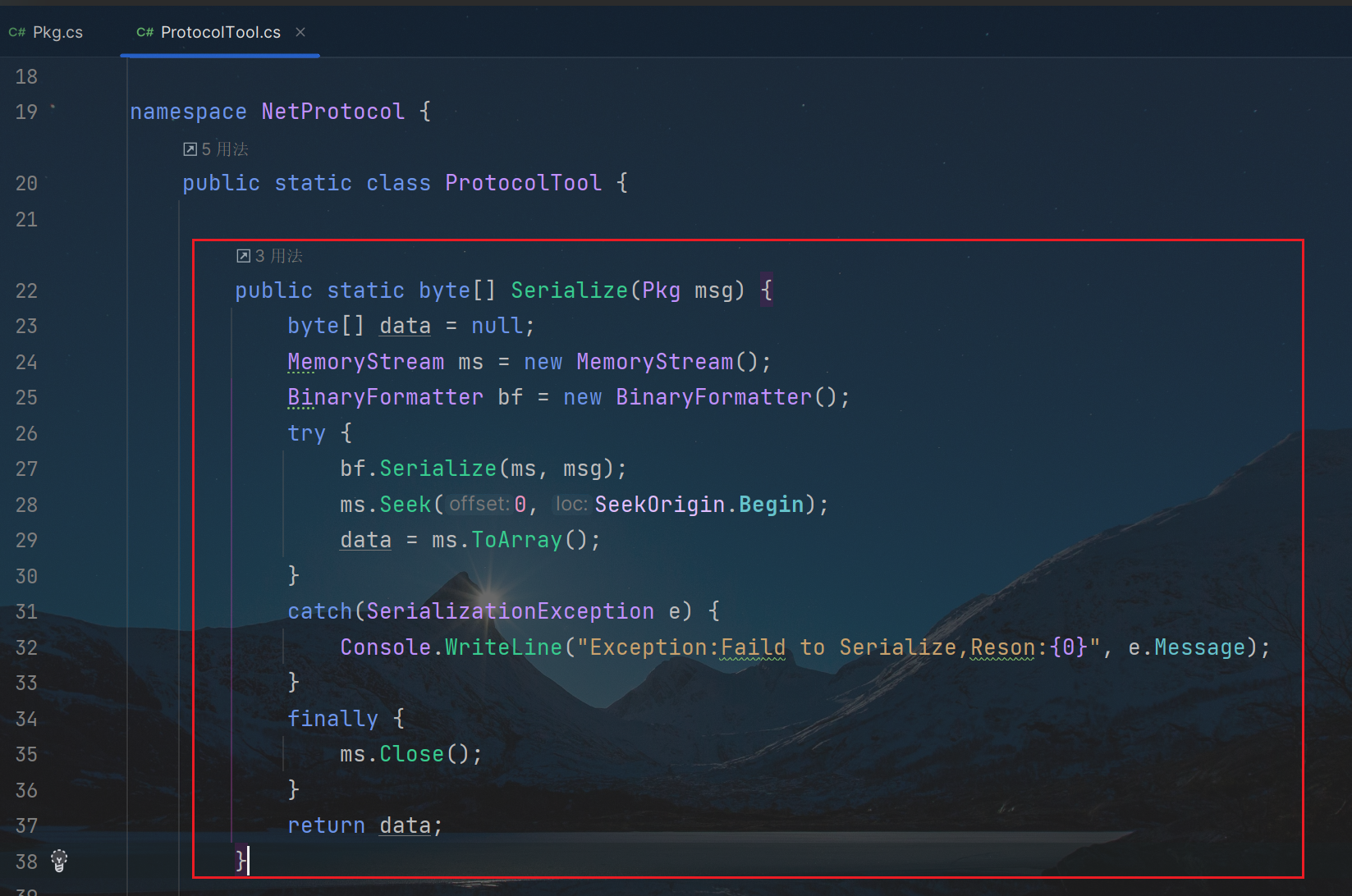Click the usages arrow icon beside '3 用法'

(243, 256)
